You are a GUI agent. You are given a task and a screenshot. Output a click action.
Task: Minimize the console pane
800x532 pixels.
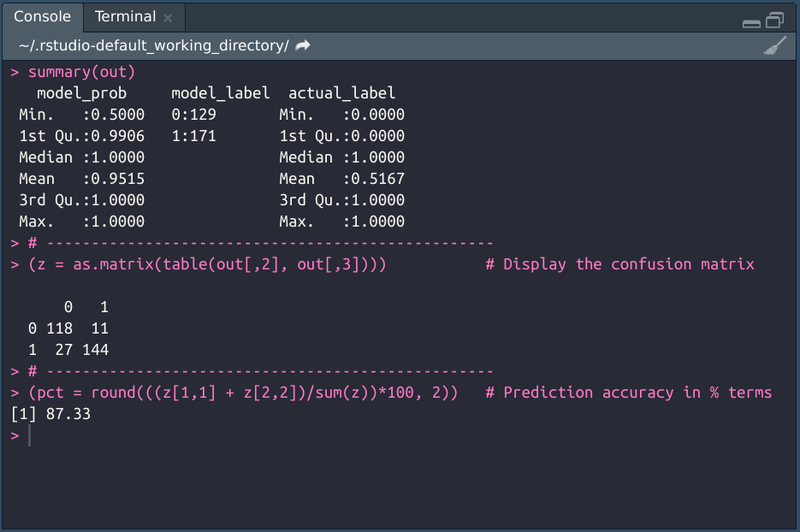(751, 22)
